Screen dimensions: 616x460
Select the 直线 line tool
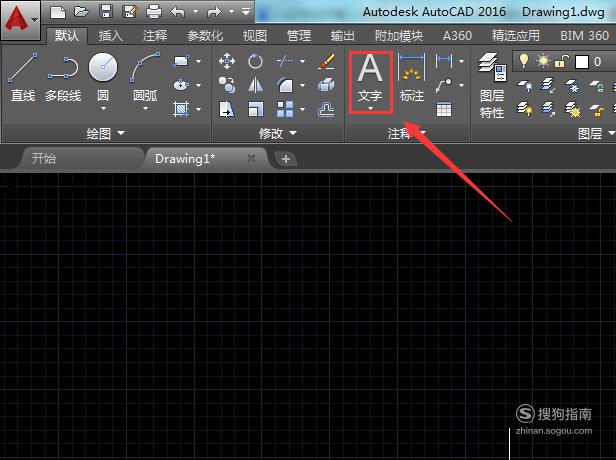[23, 77]
